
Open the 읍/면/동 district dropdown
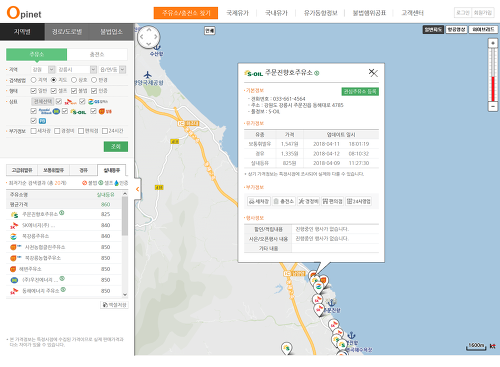point(112,69)
